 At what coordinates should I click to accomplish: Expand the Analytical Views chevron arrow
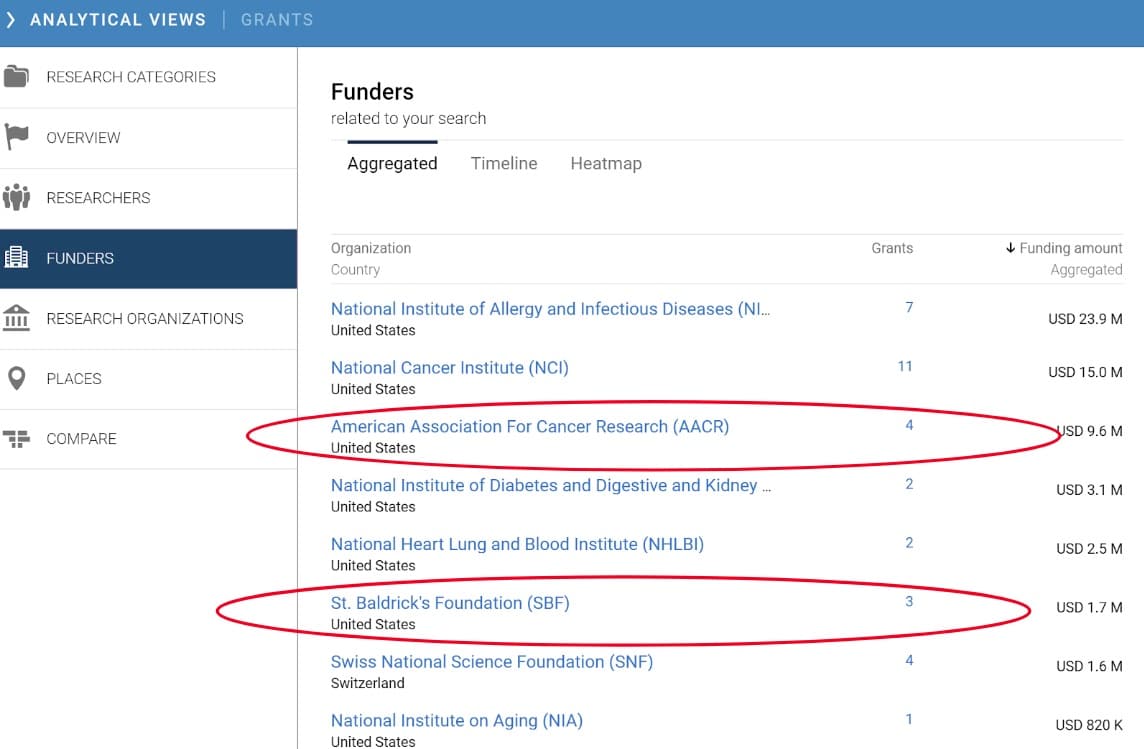click(x=11, y=20)
